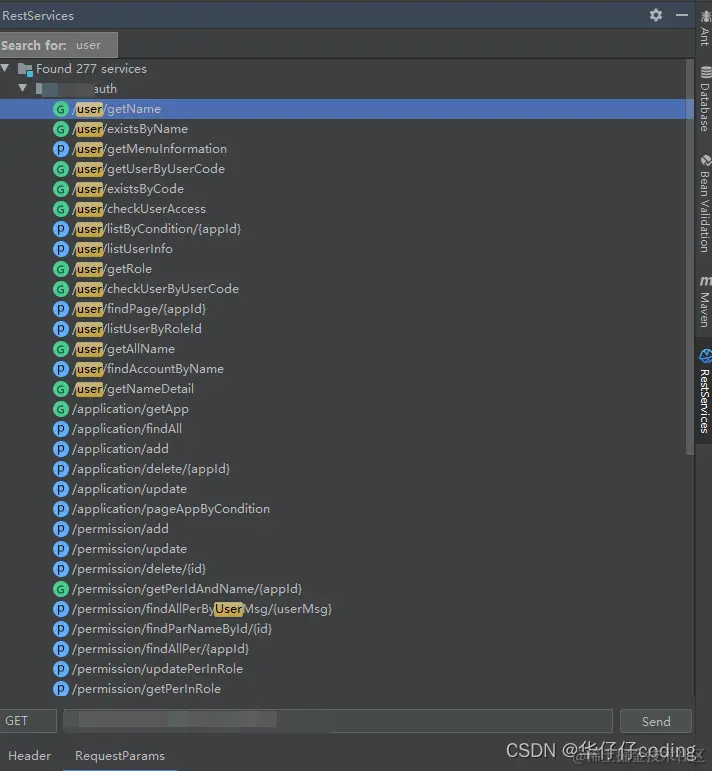Open the Maven tool window
712x771 pixels.
(705, 301)
